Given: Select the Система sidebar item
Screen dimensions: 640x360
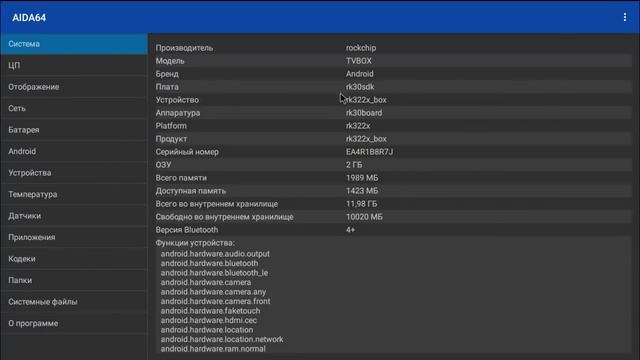Looking at the screenshot, I should click(x=74, y=44).
